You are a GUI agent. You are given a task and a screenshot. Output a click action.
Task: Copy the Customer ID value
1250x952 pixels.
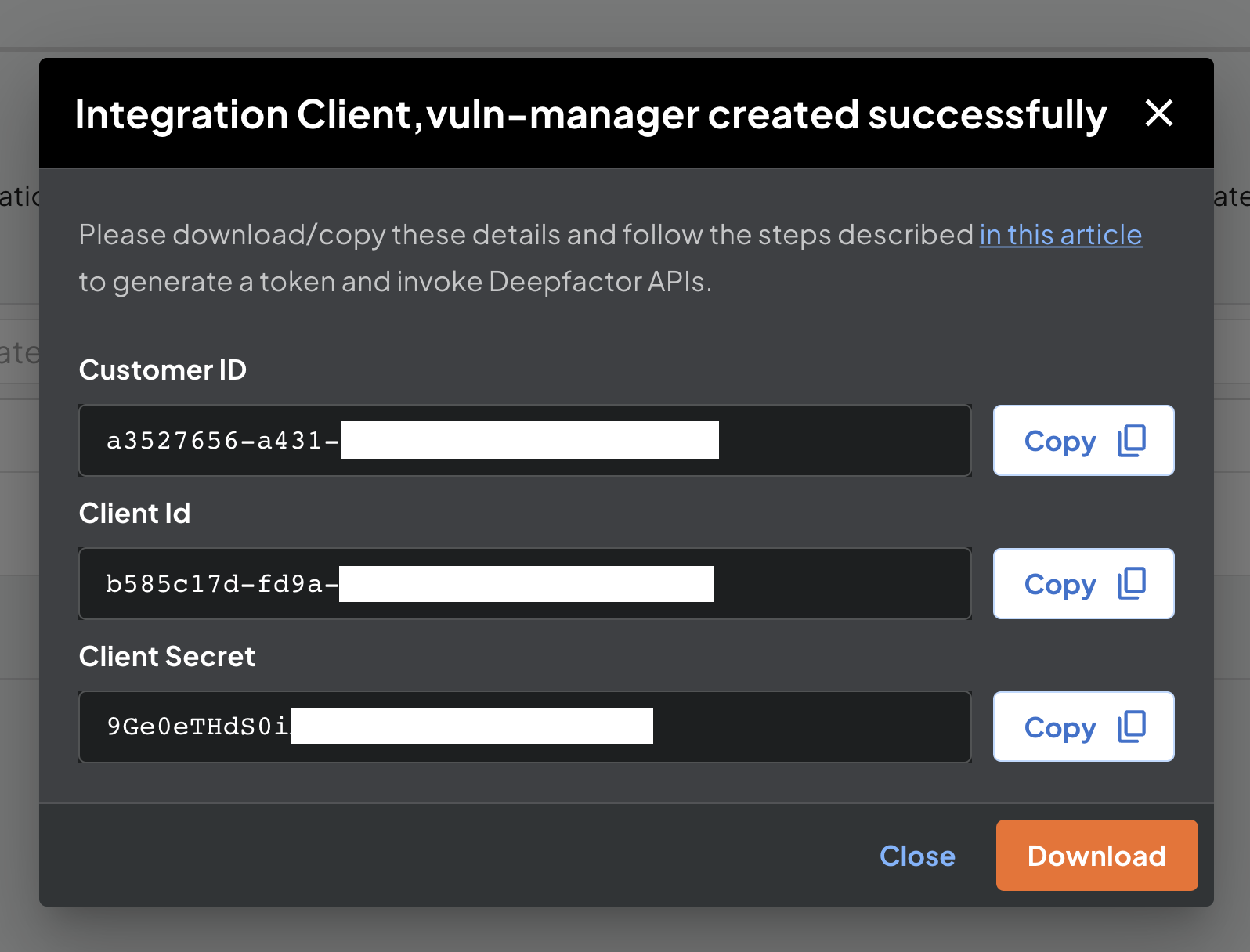coord(1083,440)
